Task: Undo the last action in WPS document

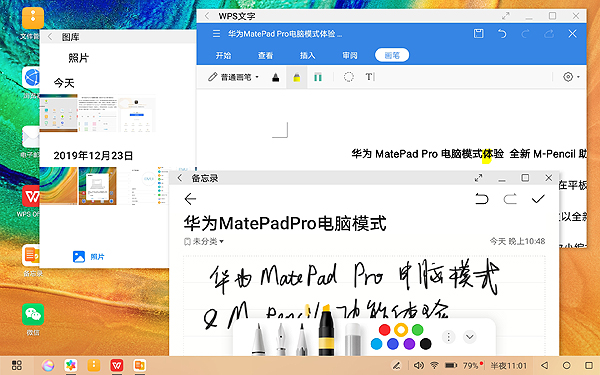Action: [x=502, y=34]
